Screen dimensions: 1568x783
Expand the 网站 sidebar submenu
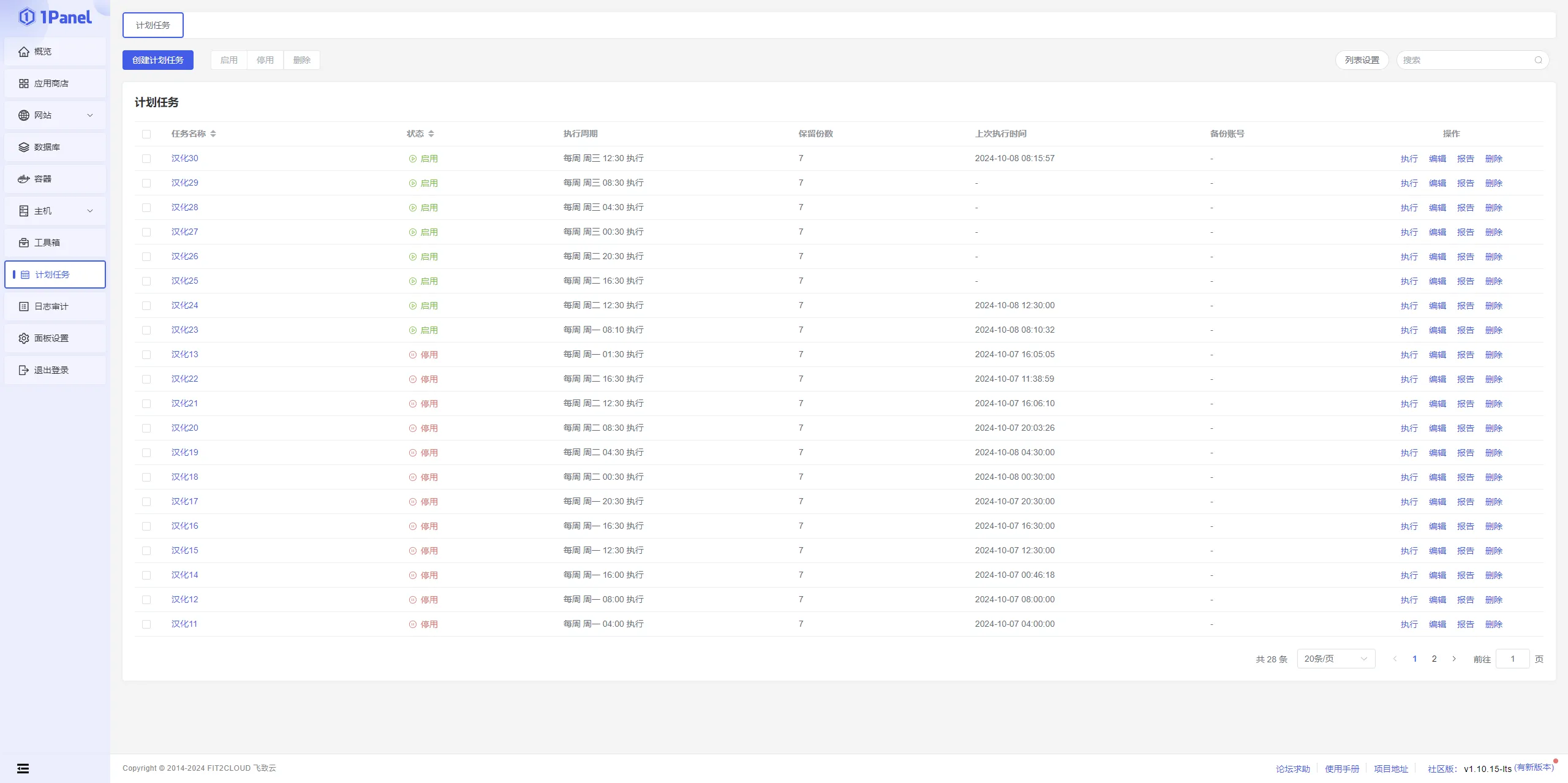coord(90,115)
